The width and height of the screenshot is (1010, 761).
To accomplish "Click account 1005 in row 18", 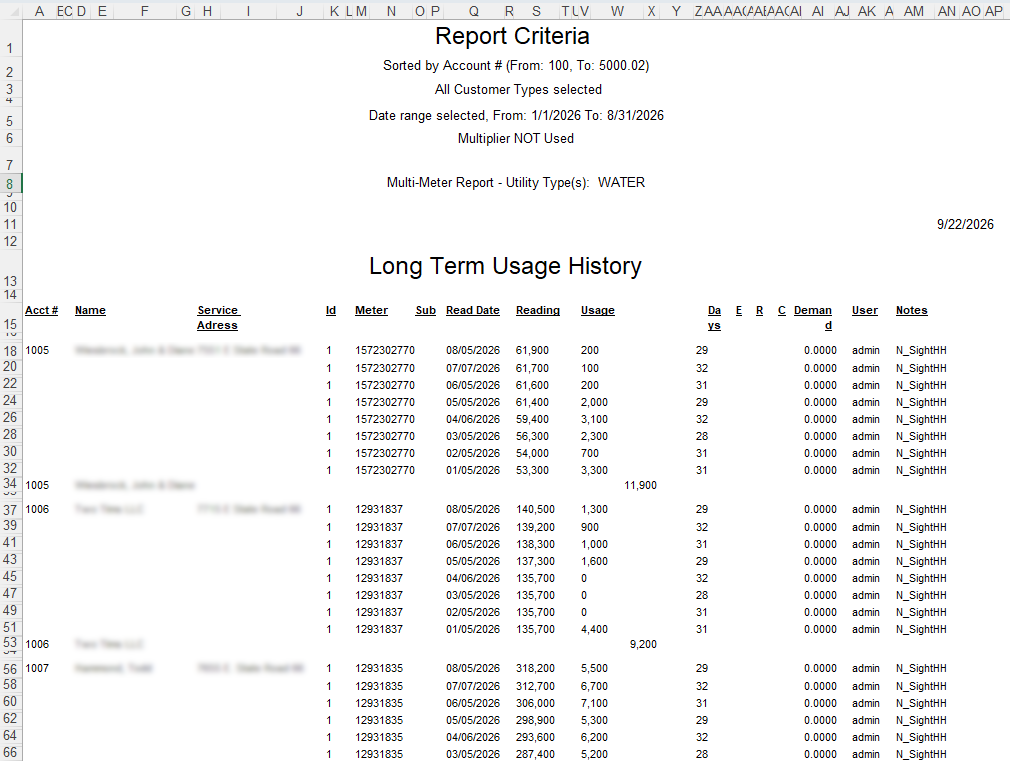I will click(37, 351).
